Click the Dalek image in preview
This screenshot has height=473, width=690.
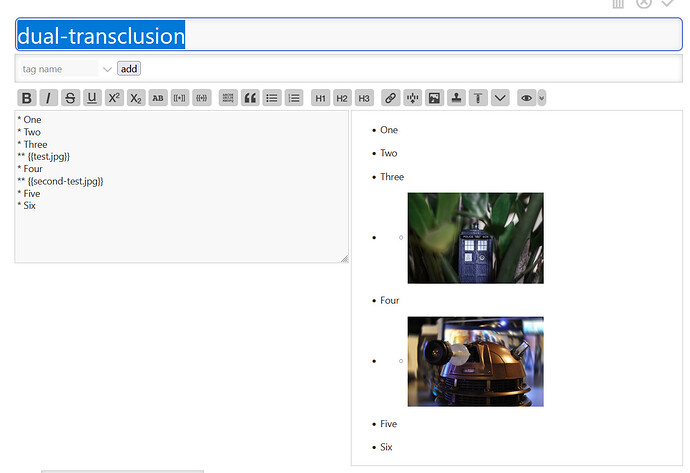click(x=476, y=361)
